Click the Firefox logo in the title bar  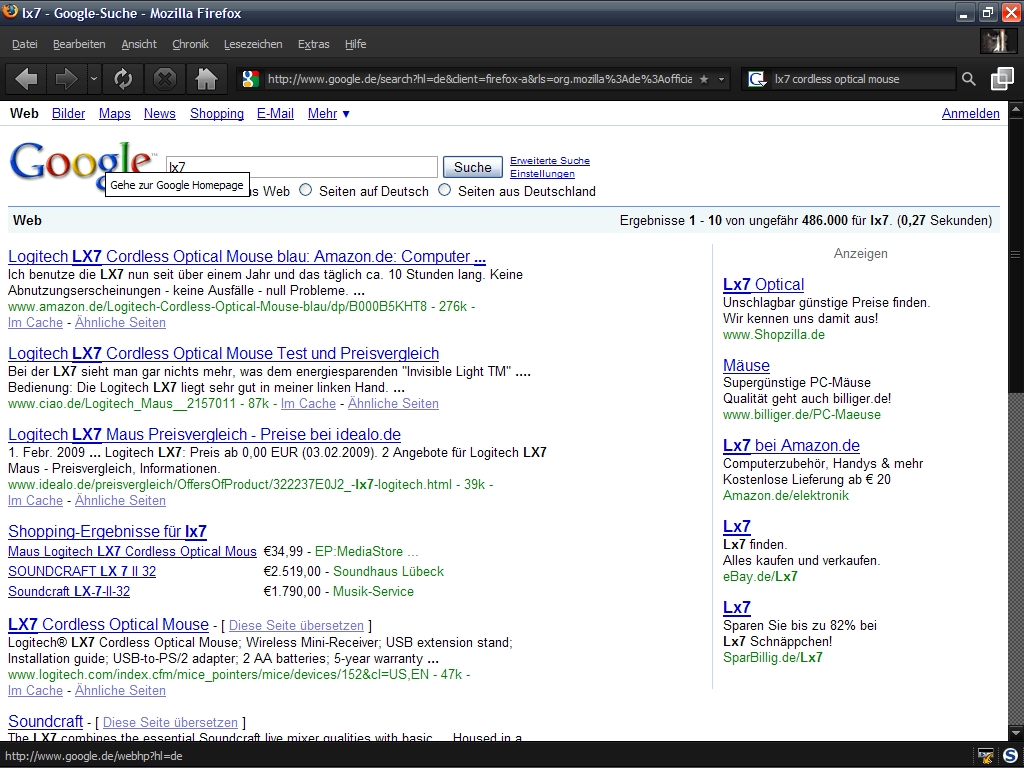10,11
